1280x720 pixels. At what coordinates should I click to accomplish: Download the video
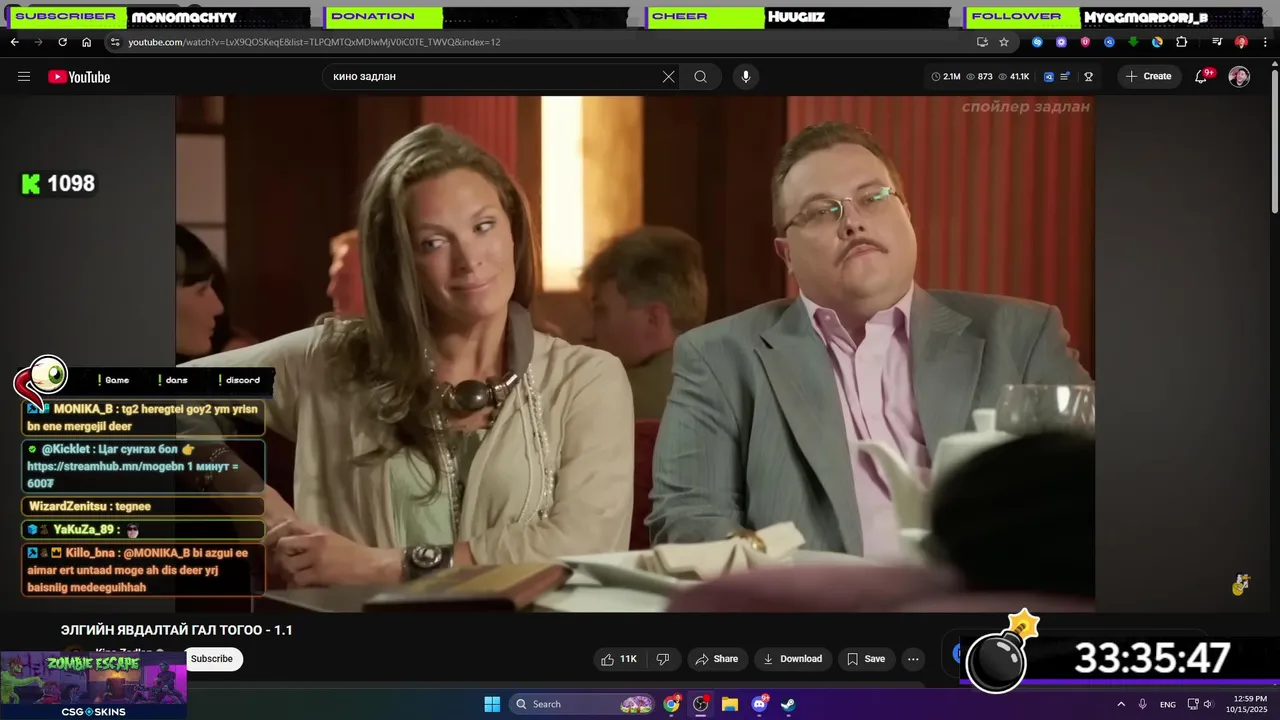(x=792, y=659)
